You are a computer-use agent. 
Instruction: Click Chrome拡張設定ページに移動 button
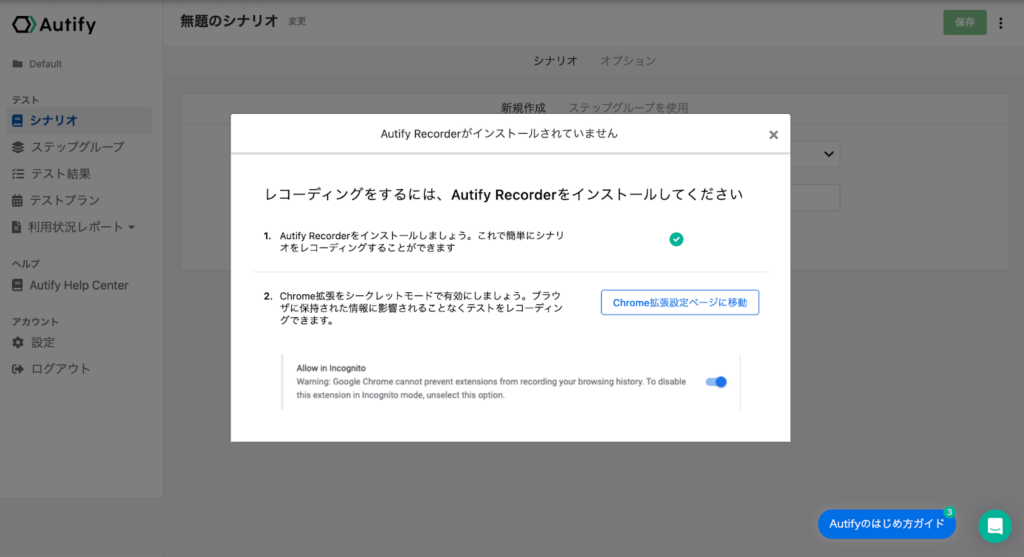(680, 302)
